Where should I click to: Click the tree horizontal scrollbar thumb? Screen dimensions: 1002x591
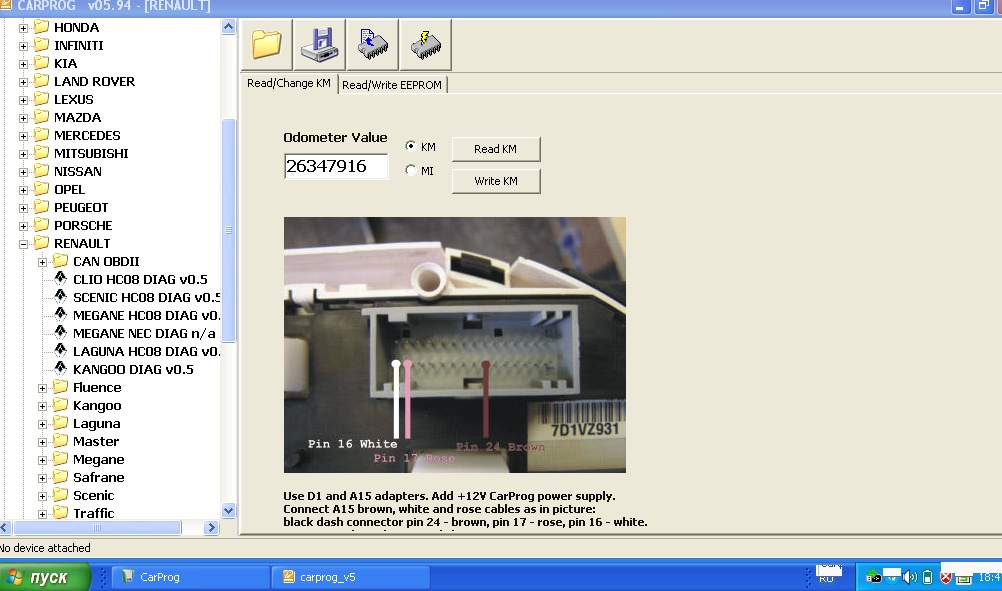pyautogui.click(x=97, y=528)
